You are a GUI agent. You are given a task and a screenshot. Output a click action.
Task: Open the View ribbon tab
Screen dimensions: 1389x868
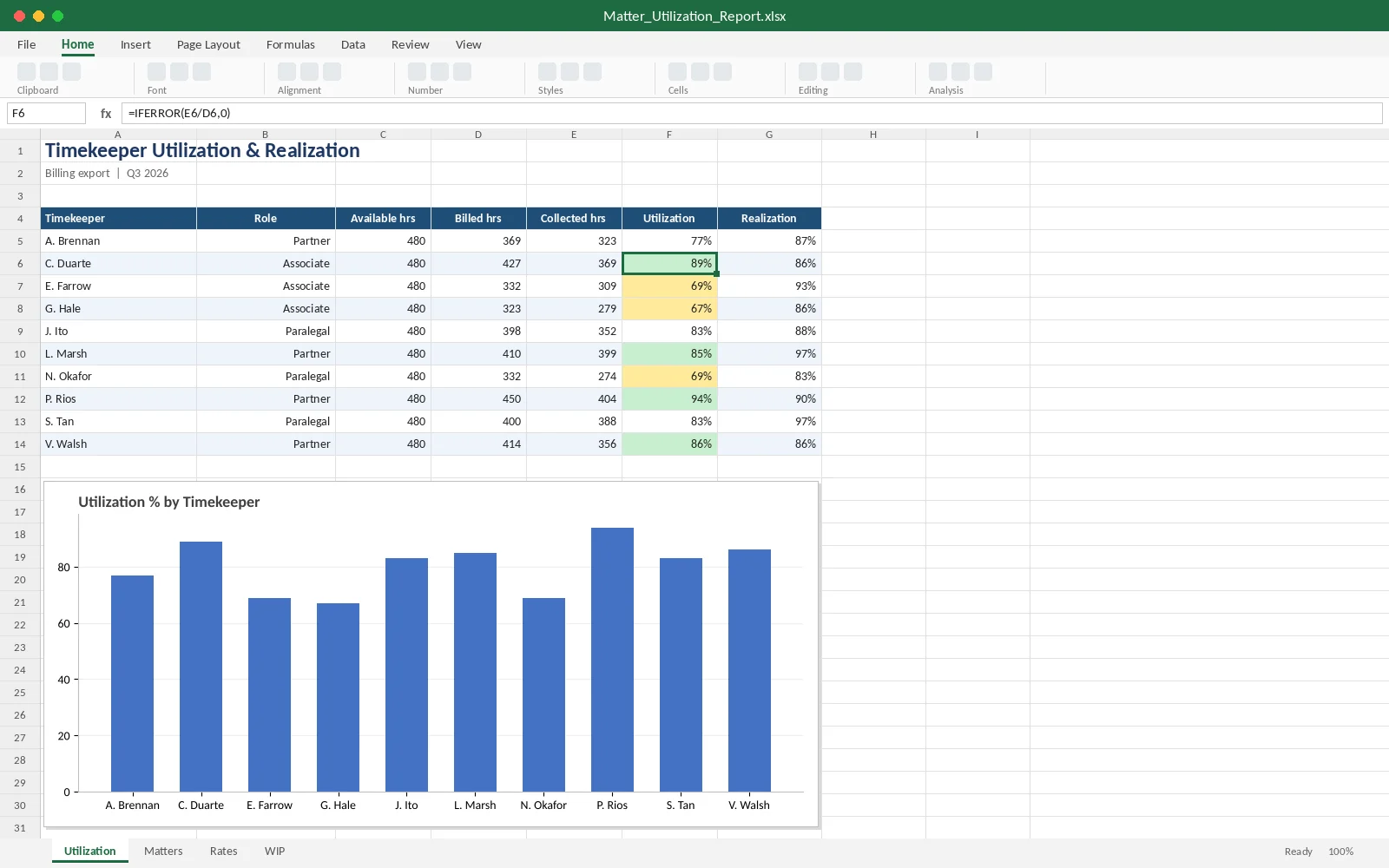[x=469, y=44]
